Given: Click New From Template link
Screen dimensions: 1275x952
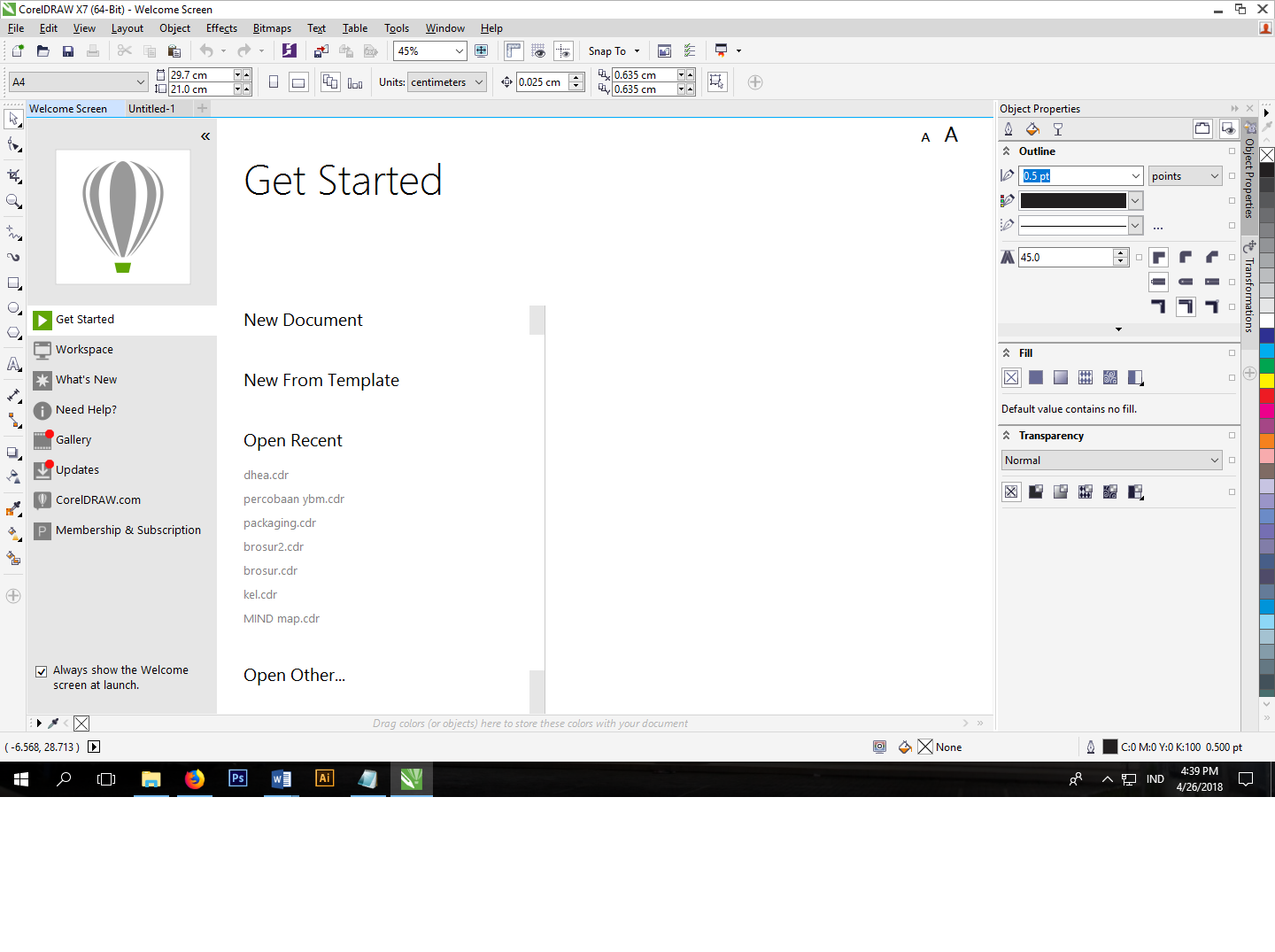Looking at the screenshot, I should [x=321, y=380].
